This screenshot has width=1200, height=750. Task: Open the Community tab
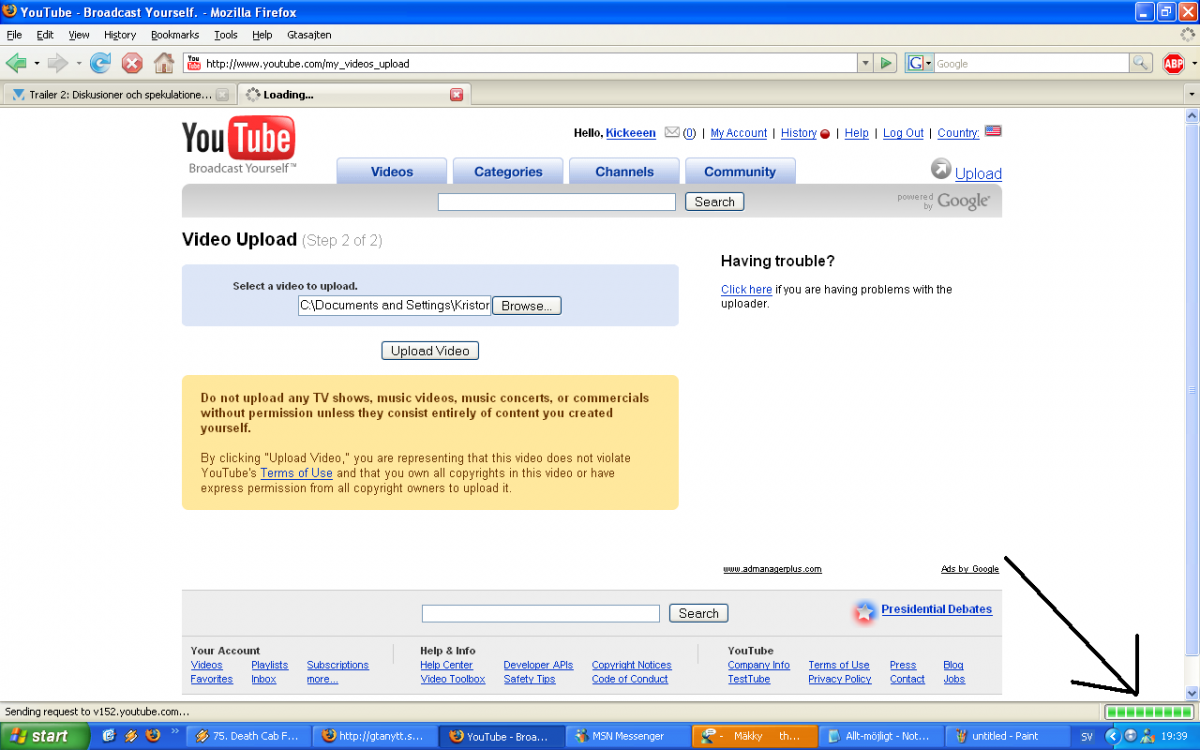740,171
